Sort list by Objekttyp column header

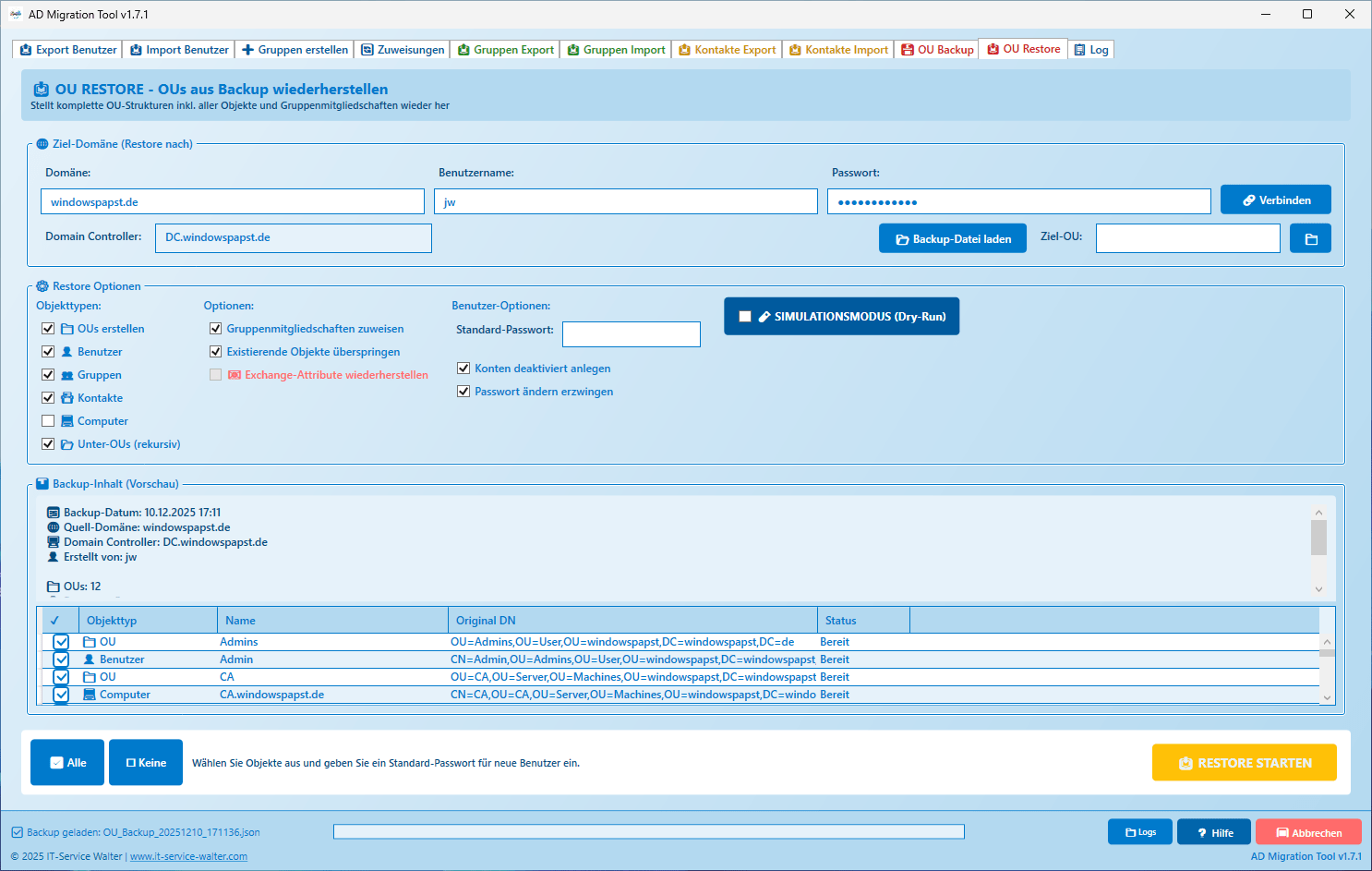tap(148, 621)
